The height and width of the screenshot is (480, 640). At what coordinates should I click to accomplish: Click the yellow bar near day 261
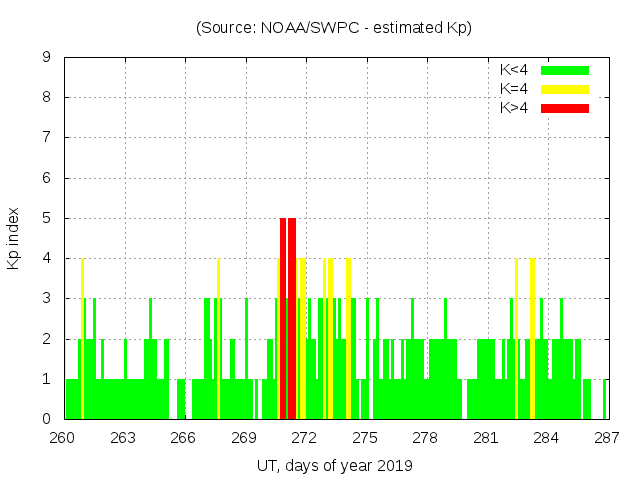(x=82, y=340)
